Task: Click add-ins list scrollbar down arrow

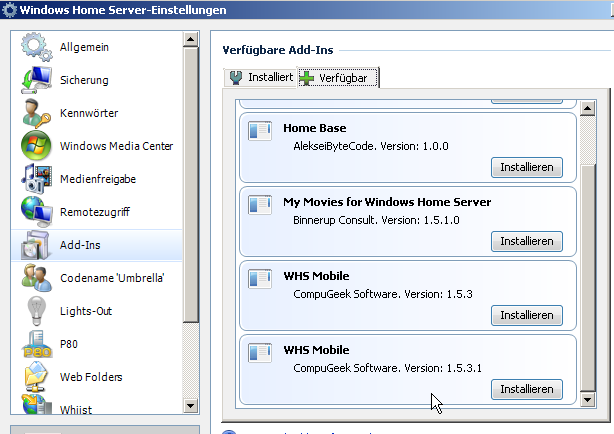Action: tap(588, 400)
